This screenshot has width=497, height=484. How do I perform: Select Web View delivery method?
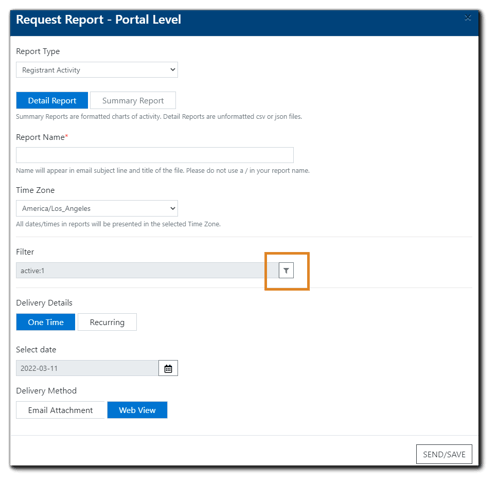point(137,410)
